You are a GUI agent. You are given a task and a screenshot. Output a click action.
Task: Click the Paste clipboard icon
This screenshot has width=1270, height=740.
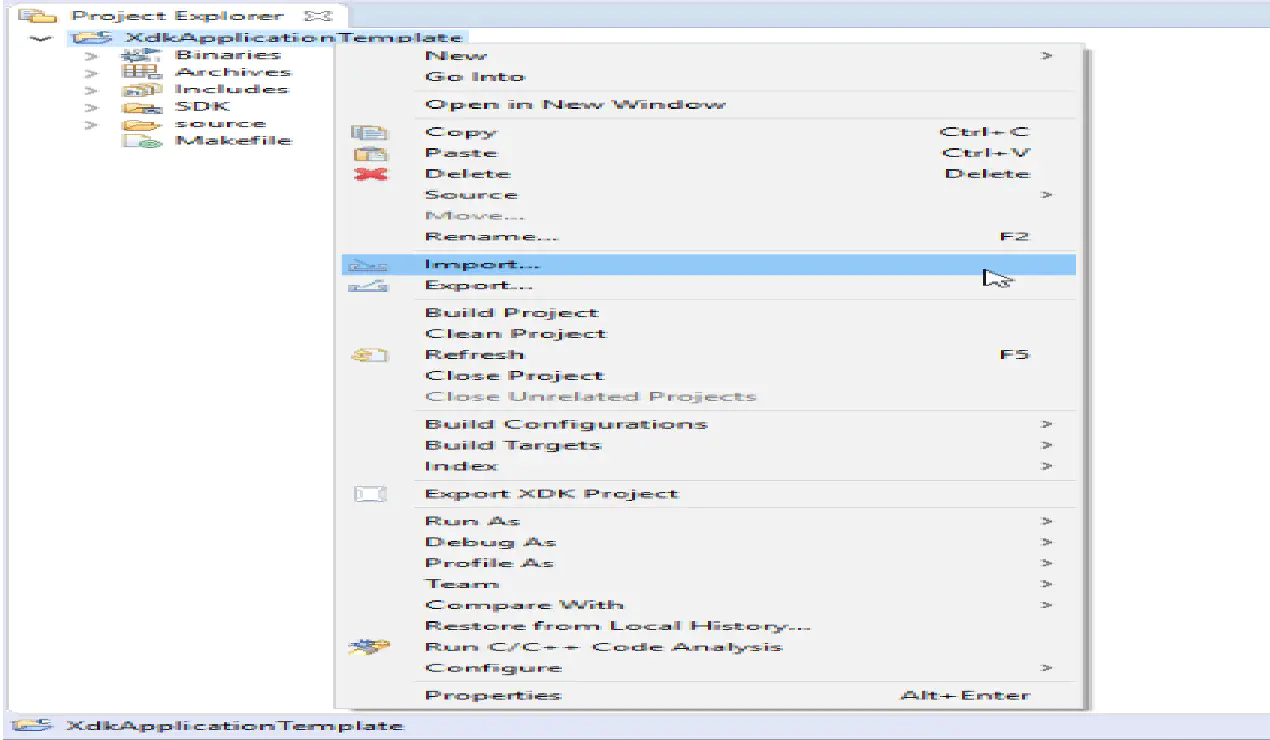click(x=370, y=154)
